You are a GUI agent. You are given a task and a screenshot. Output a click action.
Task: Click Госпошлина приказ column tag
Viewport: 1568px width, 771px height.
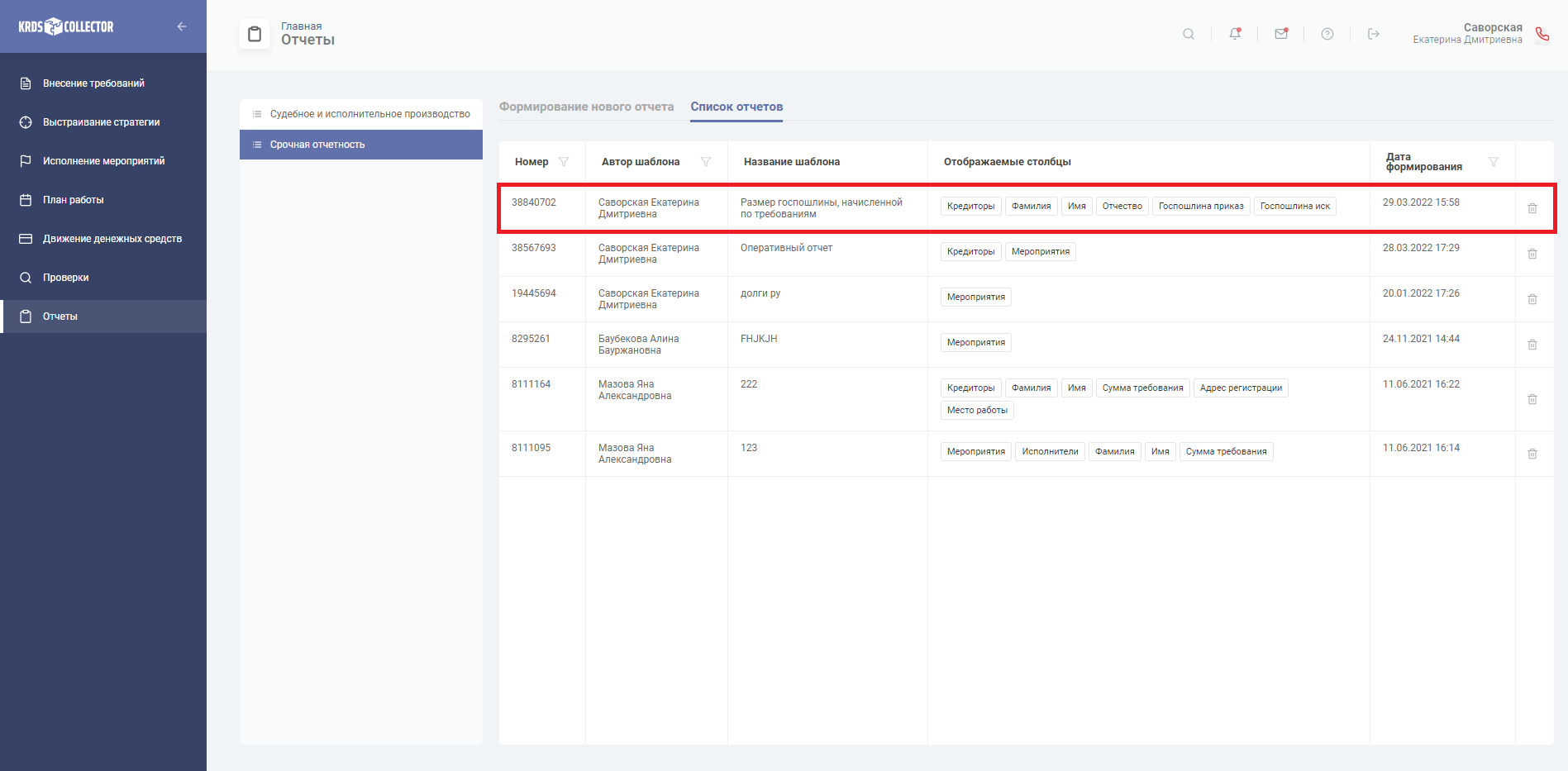click(x=1201, y=207)
